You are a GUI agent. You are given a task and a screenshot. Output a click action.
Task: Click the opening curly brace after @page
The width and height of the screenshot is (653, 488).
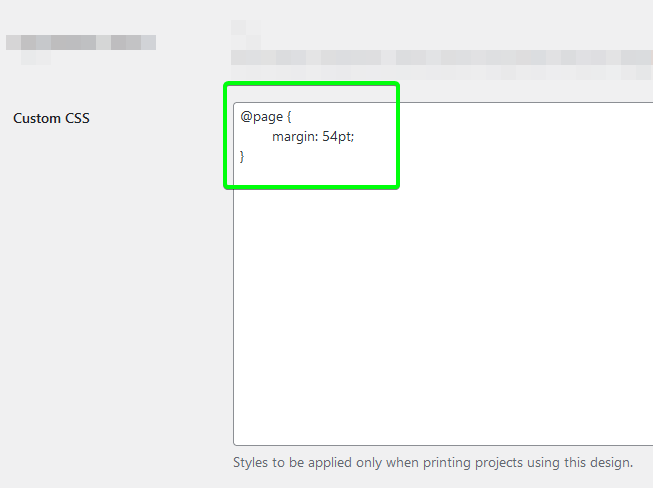(289, 117)
